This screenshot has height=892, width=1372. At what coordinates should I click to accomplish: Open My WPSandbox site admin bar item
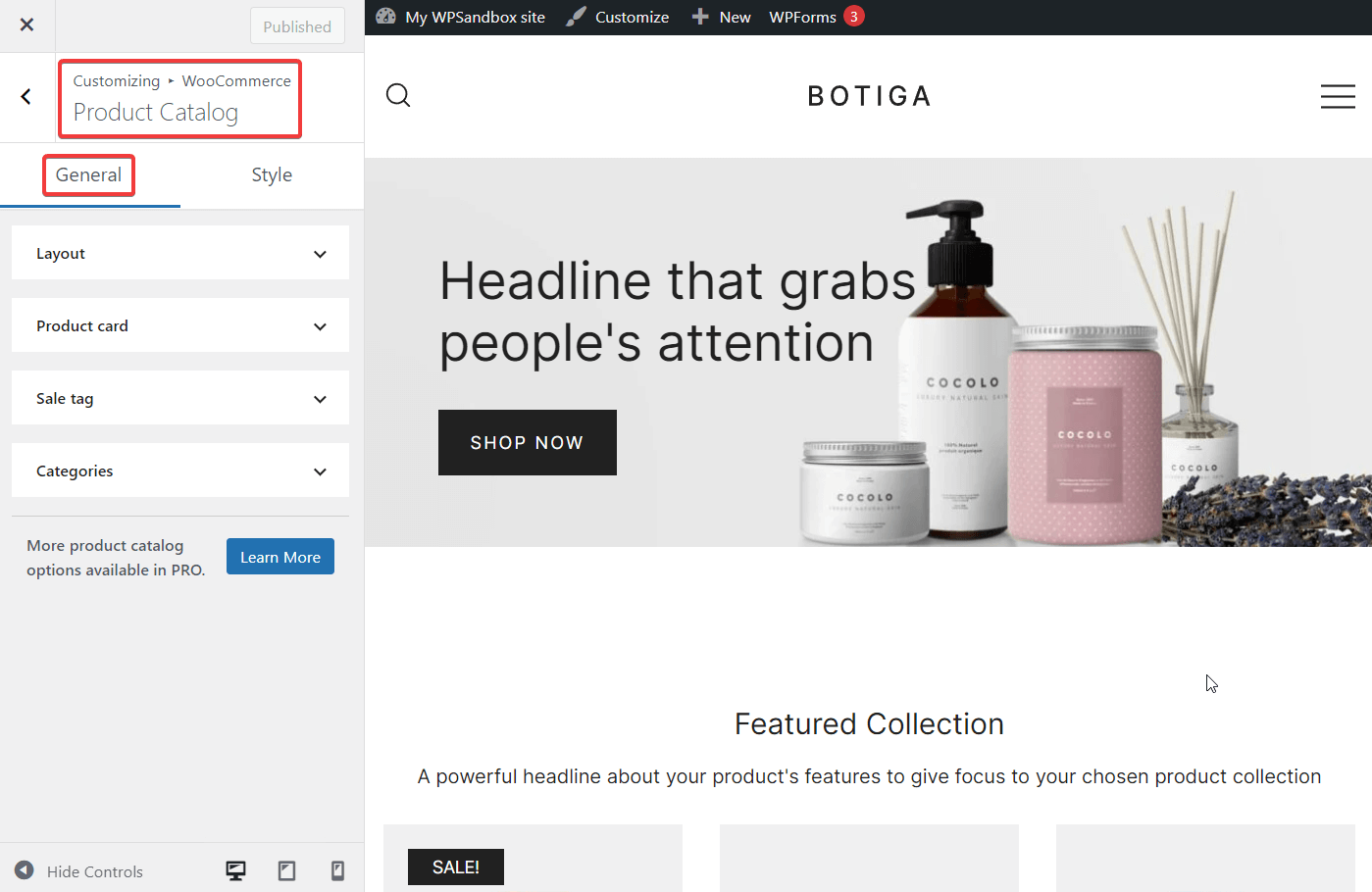click(x=475, y=17)
